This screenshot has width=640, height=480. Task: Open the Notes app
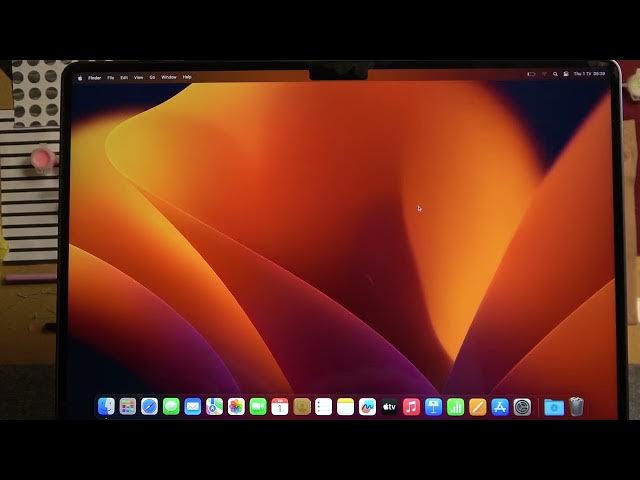click(x=346, y=407)
